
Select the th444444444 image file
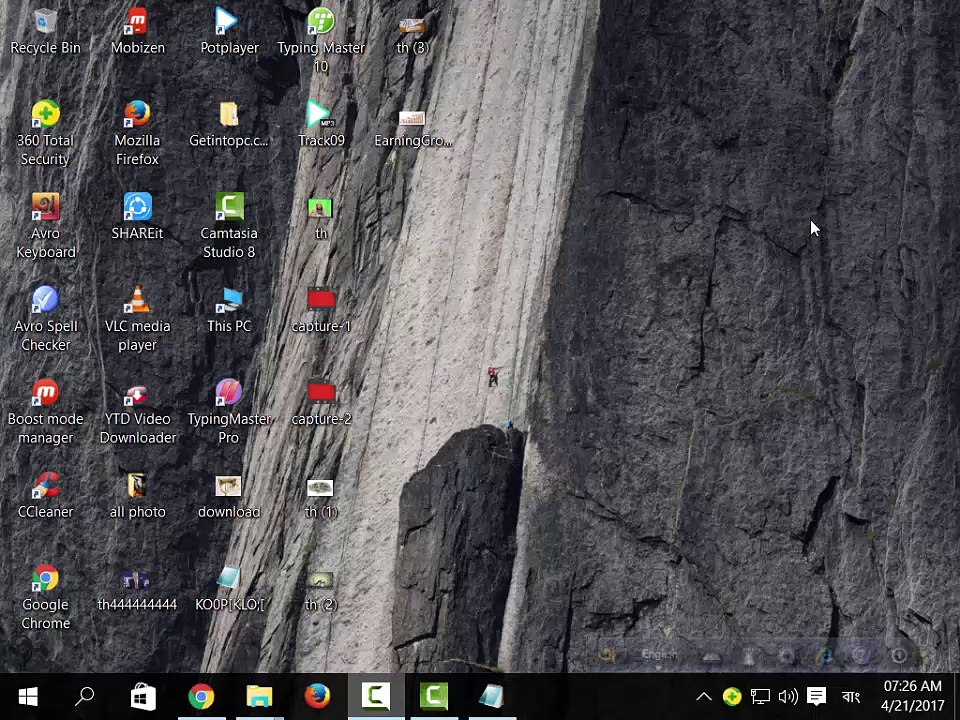pyautogui.click(x=137, y=590)
